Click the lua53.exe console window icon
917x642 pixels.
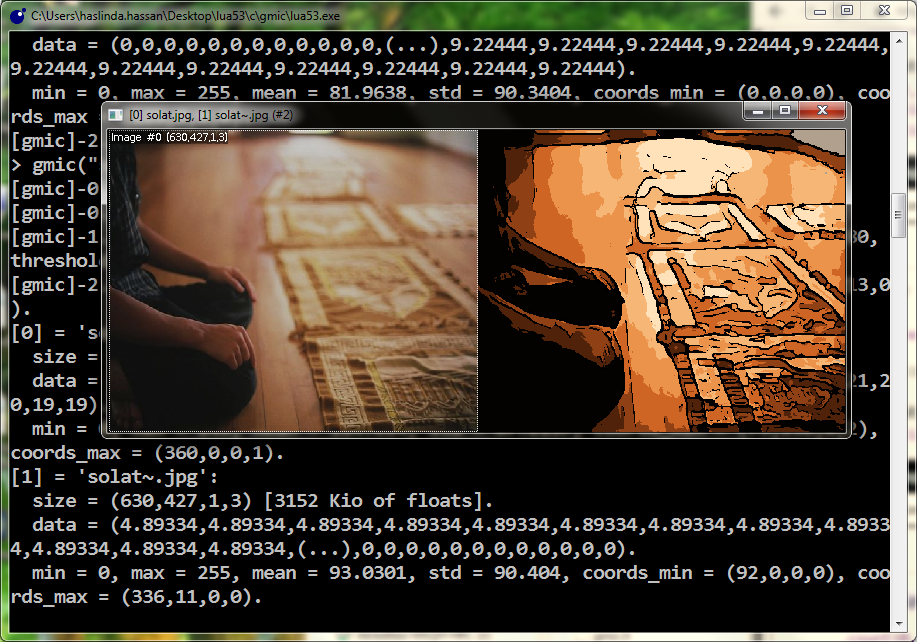pos(18,16)
